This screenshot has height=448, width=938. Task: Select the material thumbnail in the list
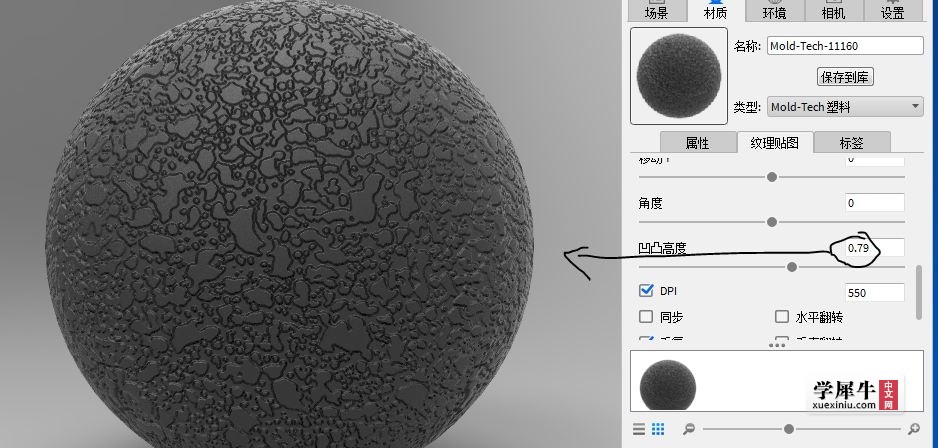(x=668, y=387)
